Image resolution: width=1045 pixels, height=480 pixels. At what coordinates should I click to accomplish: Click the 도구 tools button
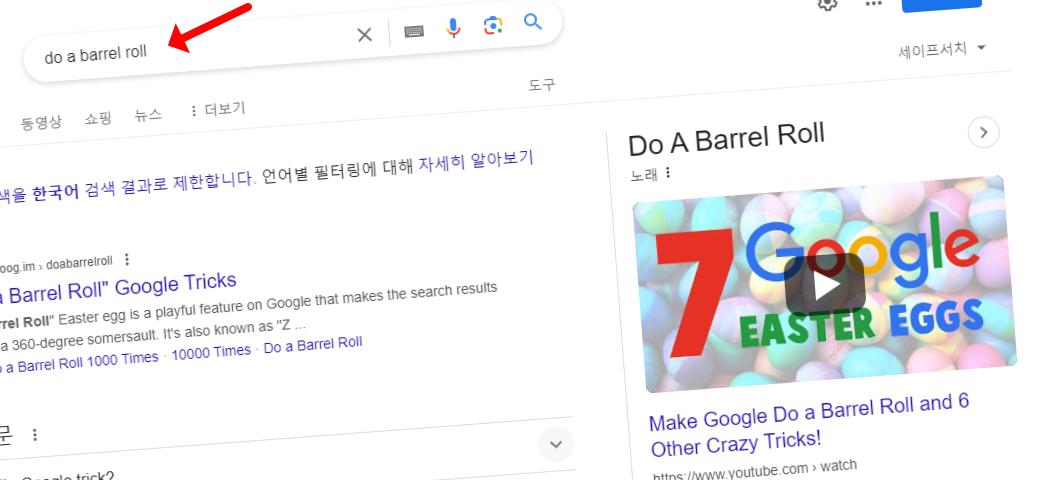point(542,85)
